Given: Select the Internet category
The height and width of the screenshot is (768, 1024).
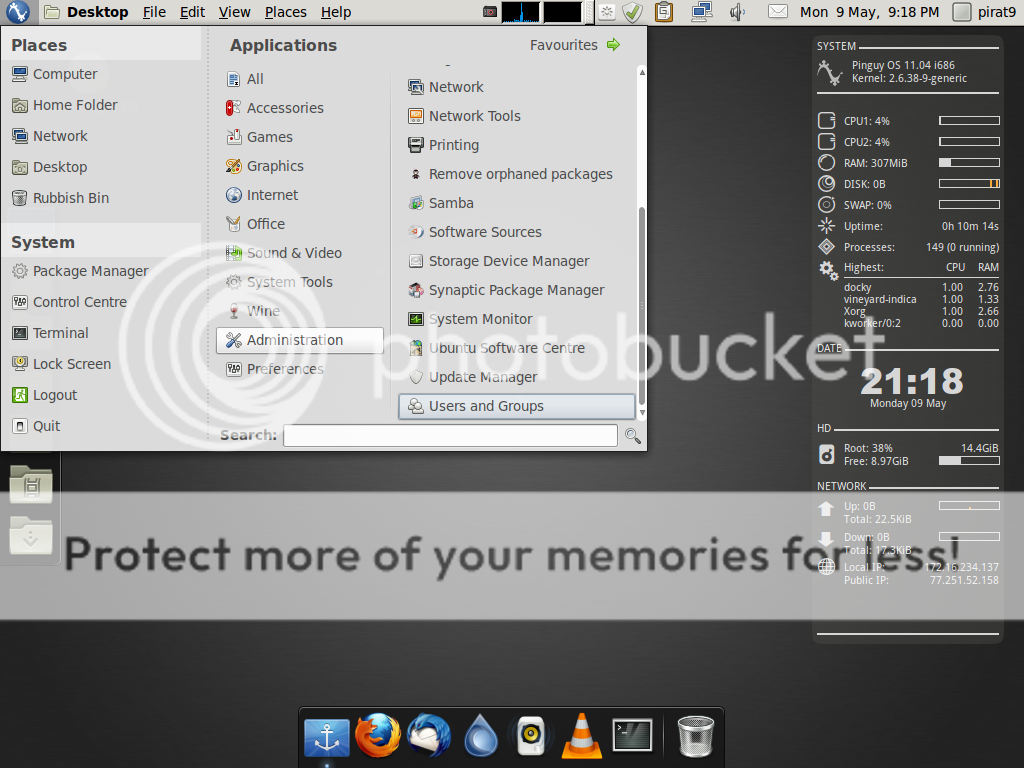Looking at the screenshot, I should point(300,195).
